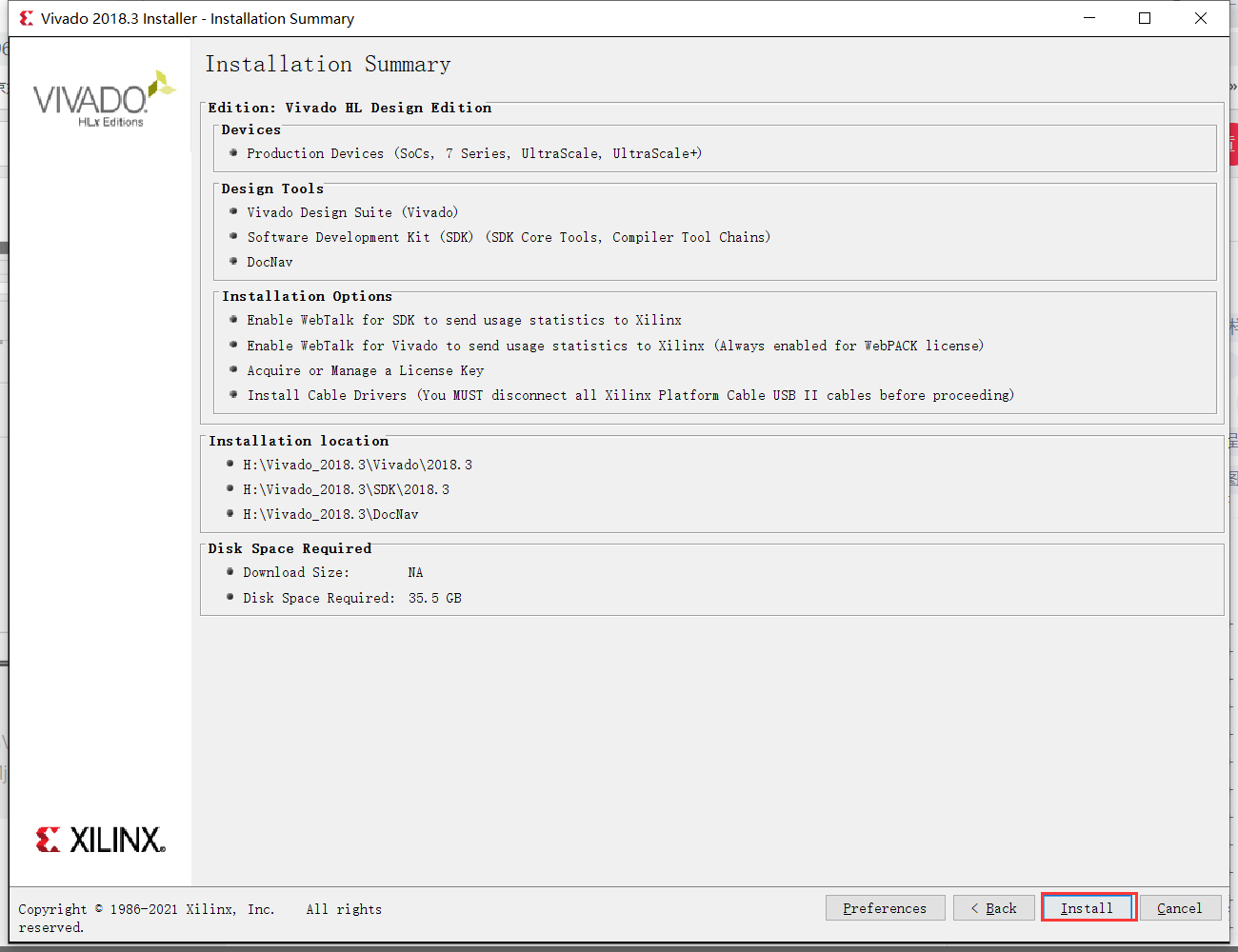Maximize the Vivado installer window
Viewport: 1238px width, 952px height.
tap(1145, 18)
